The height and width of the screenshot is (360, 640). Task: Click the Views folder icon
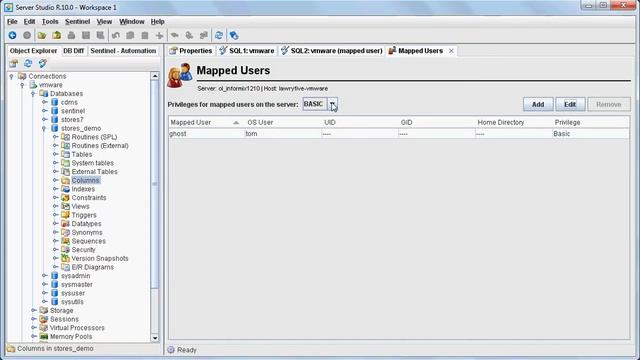pos(65,206)
